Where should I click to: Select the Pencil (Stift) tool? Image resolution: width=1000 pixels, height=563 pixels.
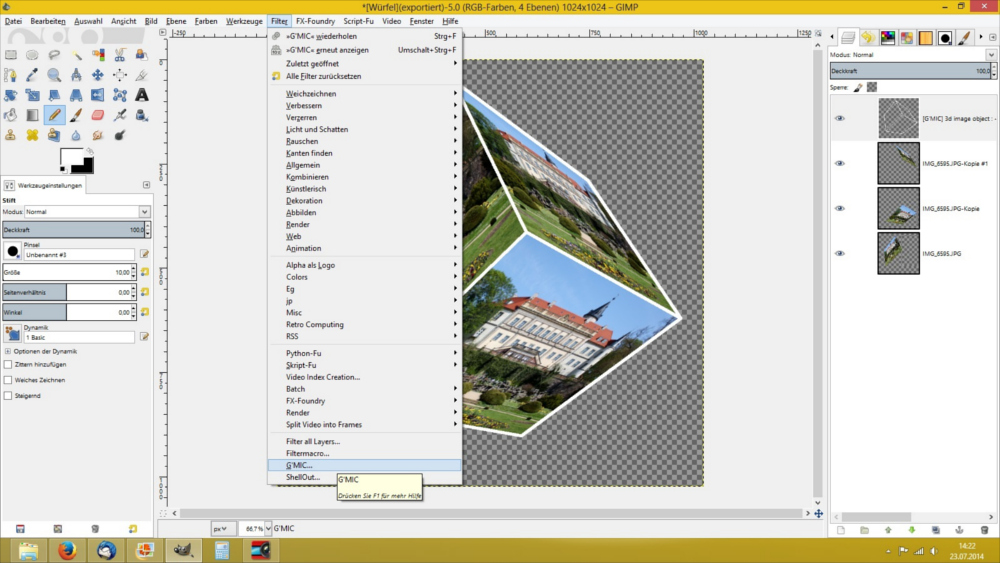(54, 115)
